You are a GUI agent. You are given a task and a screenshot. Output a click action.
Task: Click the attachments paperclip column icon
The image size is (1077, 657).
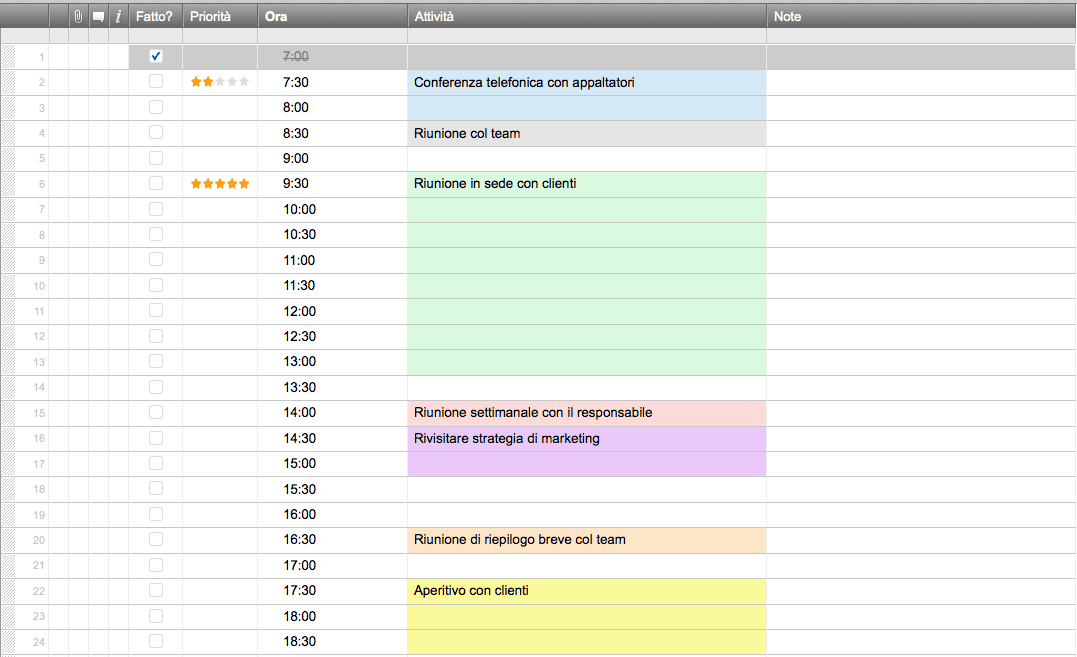coord(78,16)
